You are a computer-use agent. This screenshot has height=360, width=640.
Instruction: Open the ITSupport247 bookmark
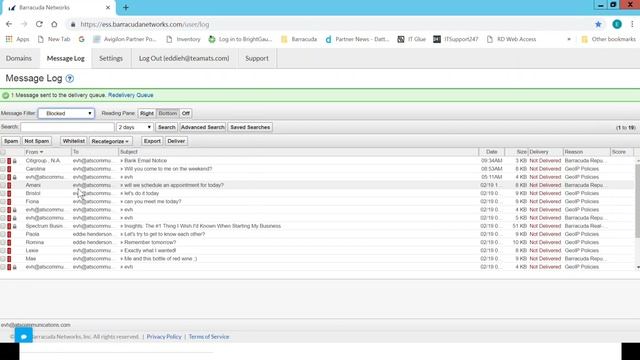pyautogui.click(x=456, y=39)
